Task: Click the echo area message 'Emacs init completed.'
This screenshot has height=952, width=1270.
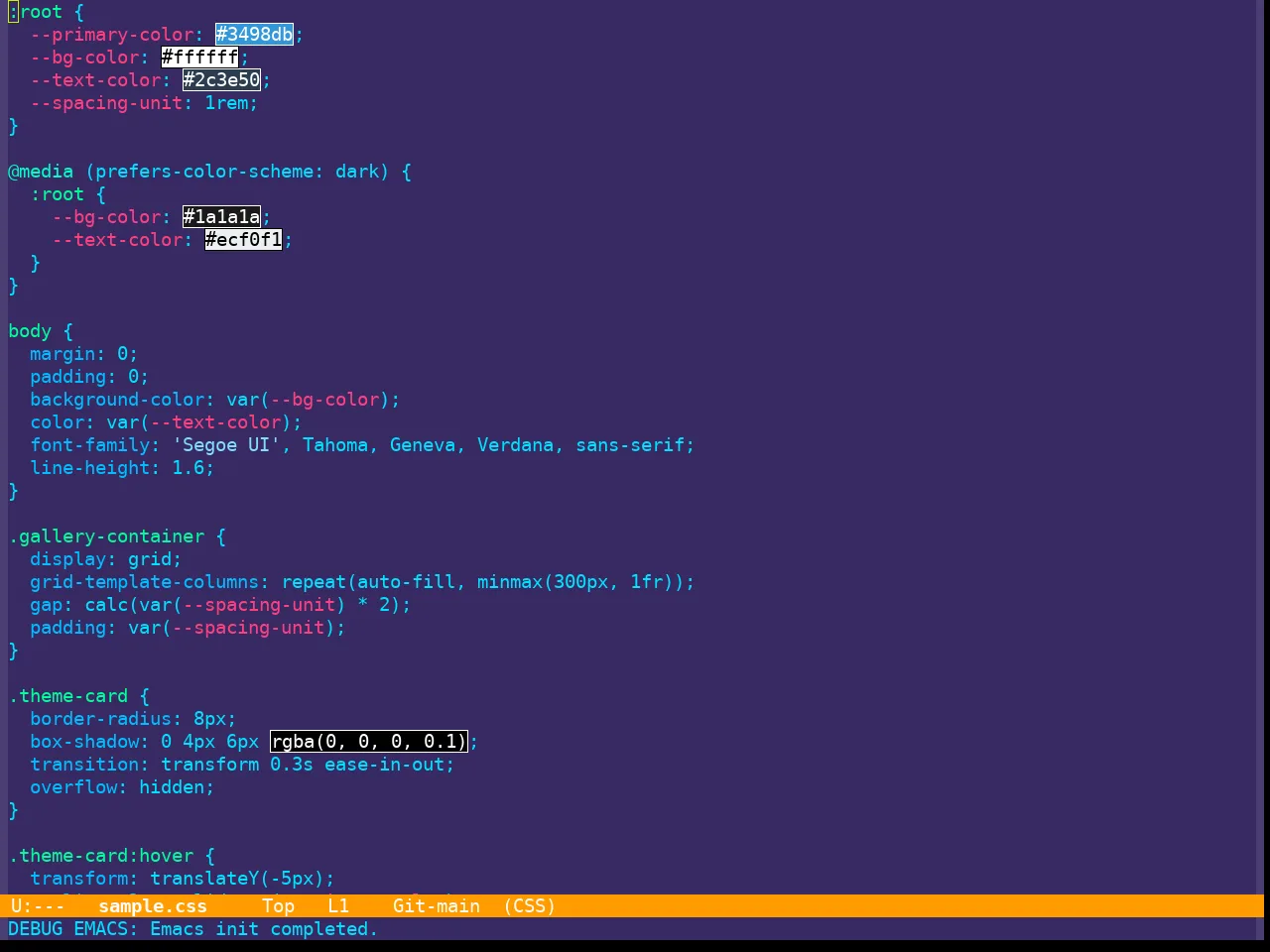Action: coord(264,929)
